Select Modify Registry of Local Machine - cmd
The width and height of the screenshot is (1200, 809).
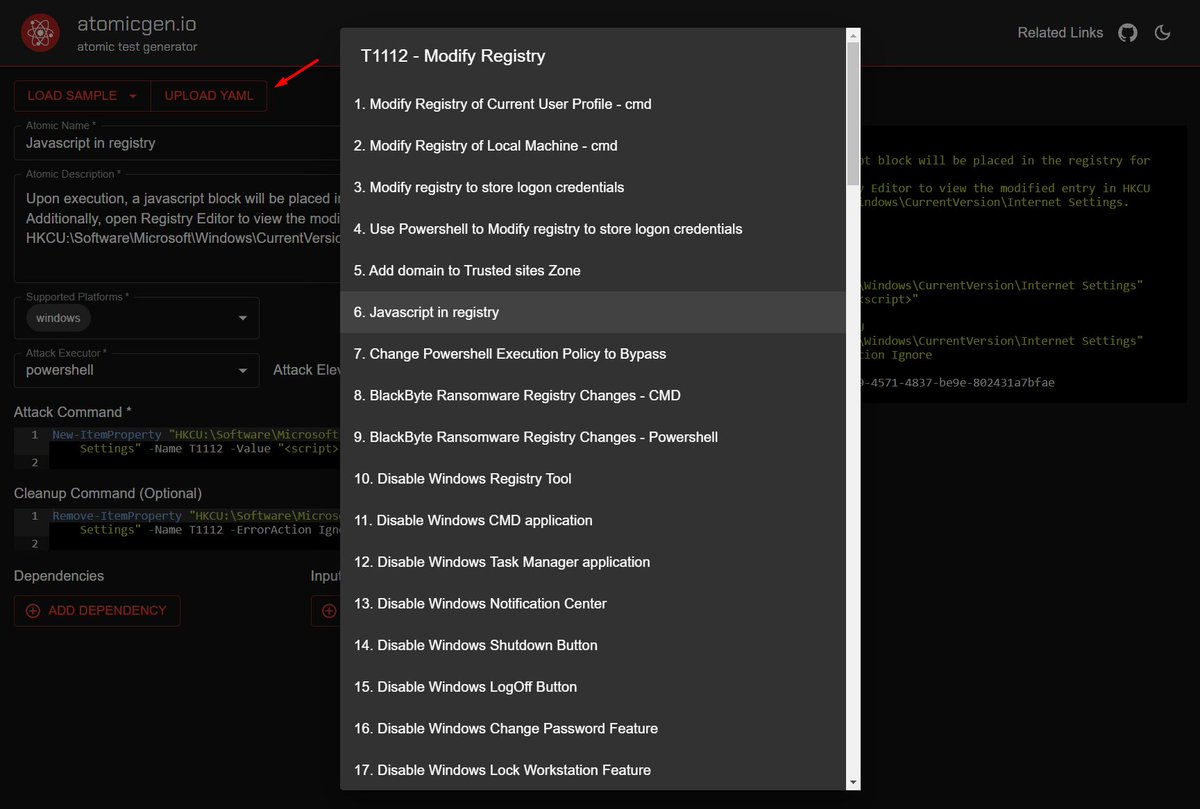593,146
